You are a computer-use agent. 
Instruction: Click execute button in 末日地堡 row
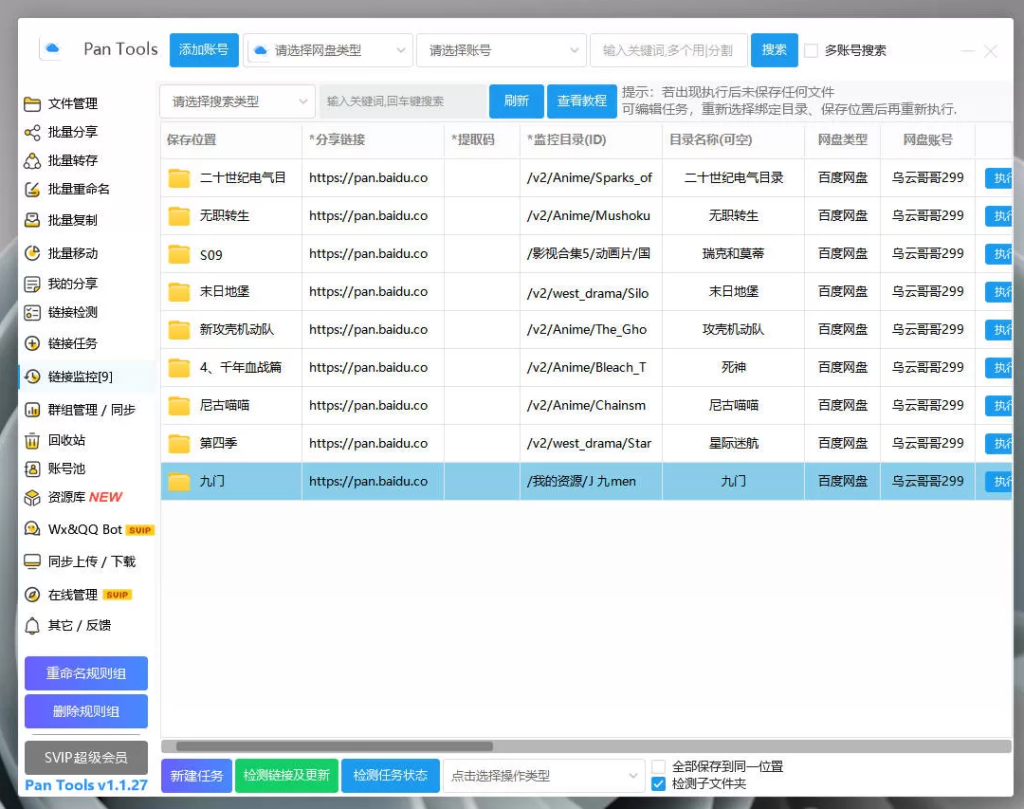click(x=999, y=292)
